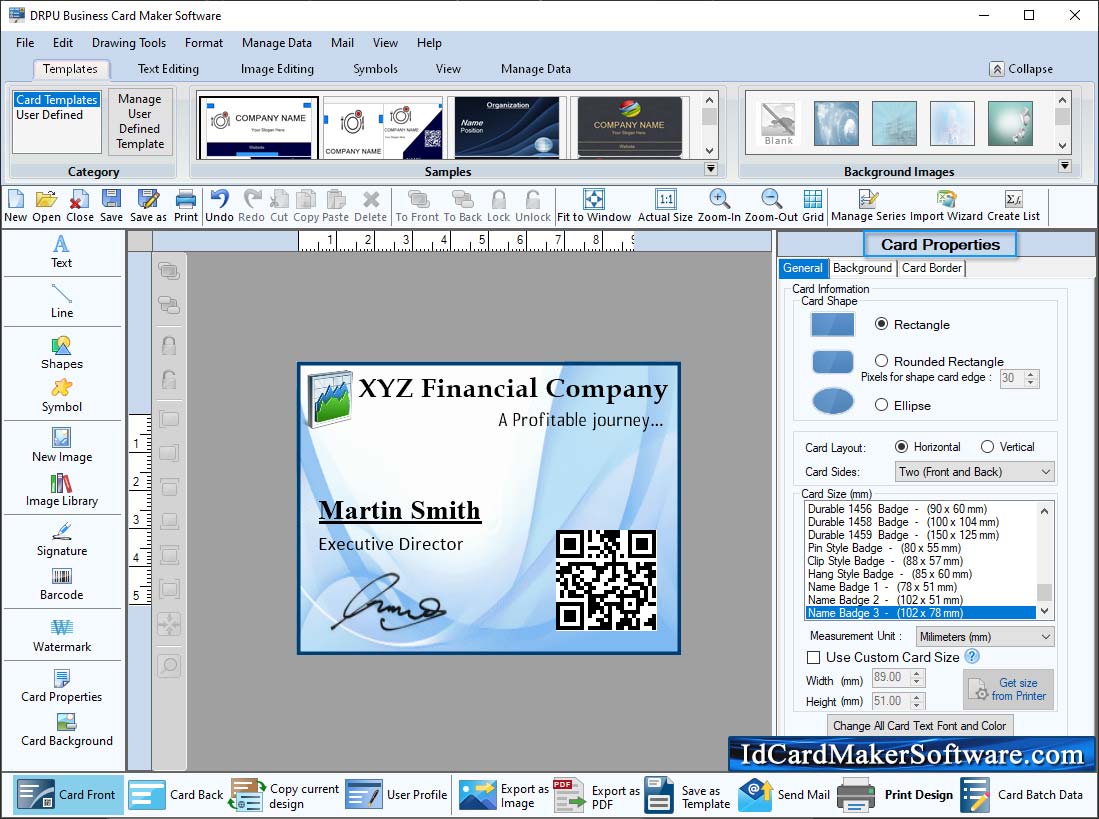The image size is (1099, 819).
Task: Close the current document via toolbar
Action: point(80,206)
